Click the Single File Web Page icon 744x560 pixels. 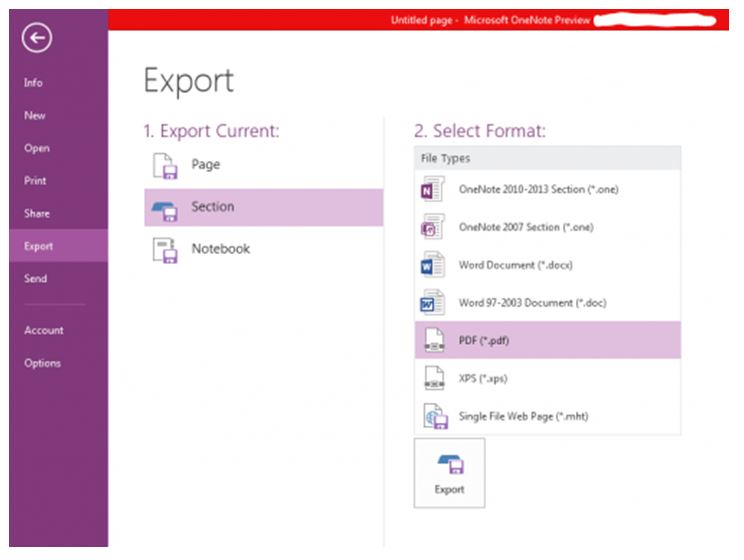tap(435, 416)
